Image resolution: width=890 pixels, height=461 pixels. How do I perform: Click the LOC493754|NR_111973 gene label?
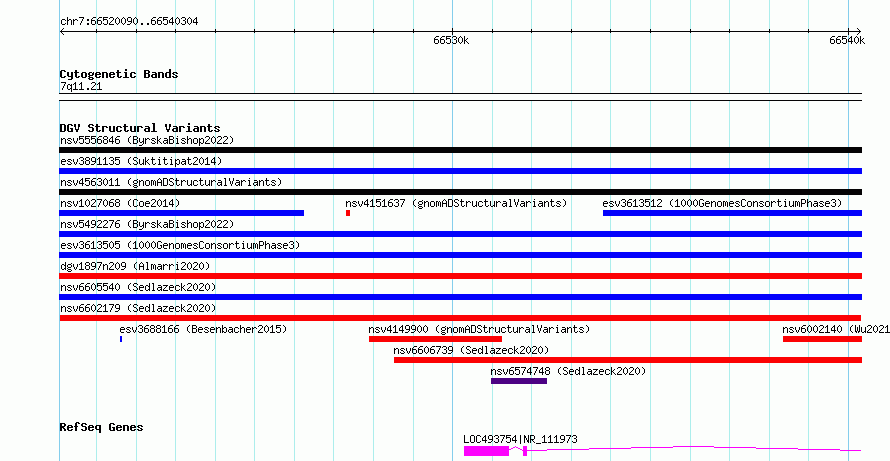pos(520,439)
